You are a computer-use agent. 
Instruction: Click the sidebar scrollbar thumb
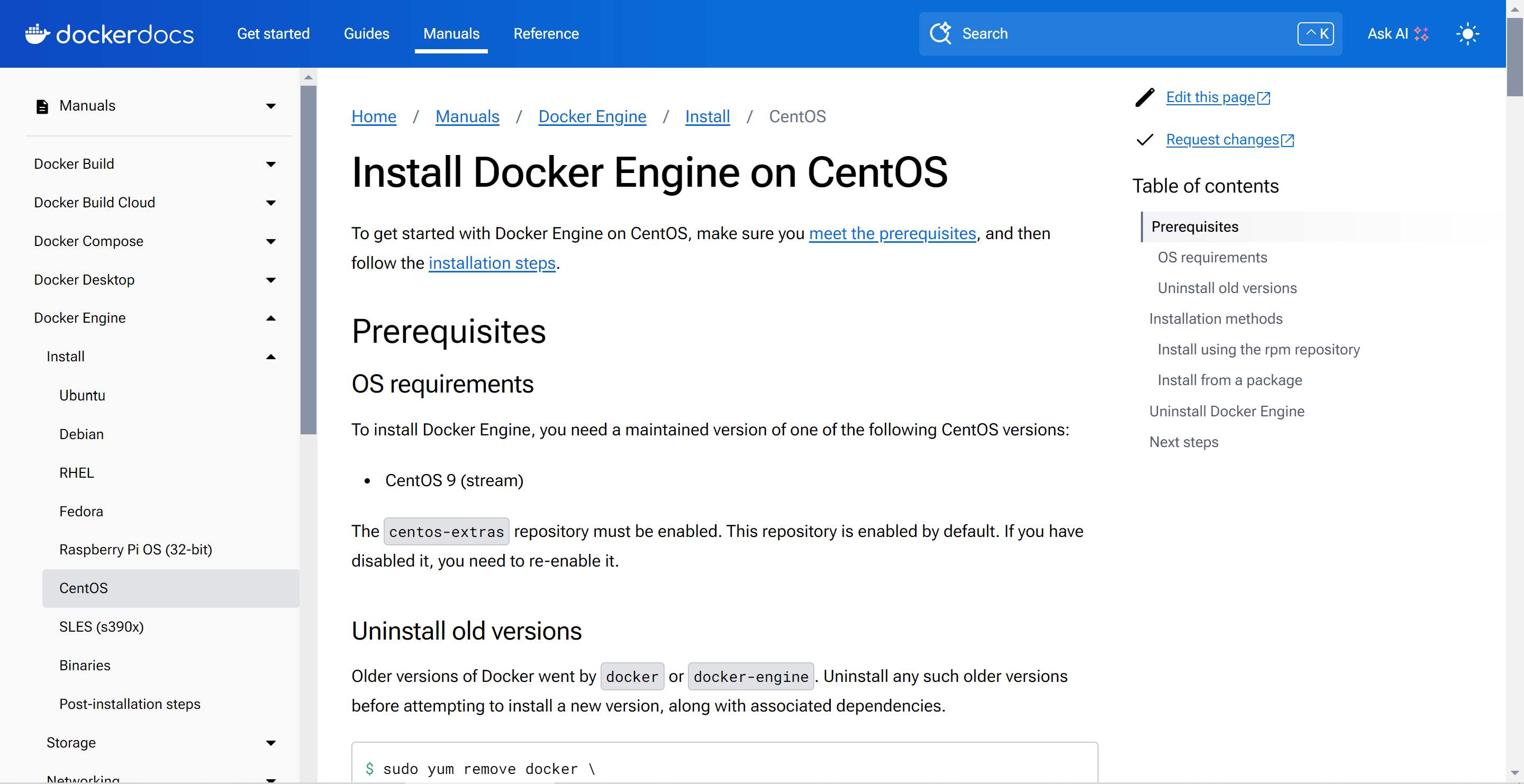tap(307, 260)
